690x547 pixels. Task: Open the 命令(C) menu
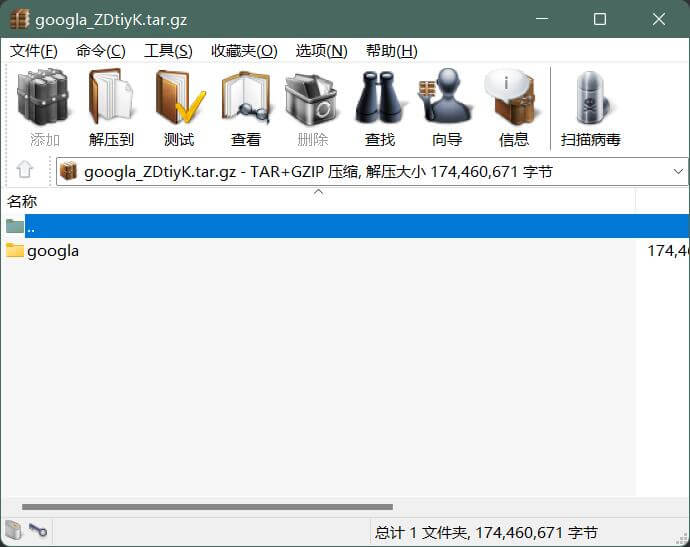click(x=101, y=51)
